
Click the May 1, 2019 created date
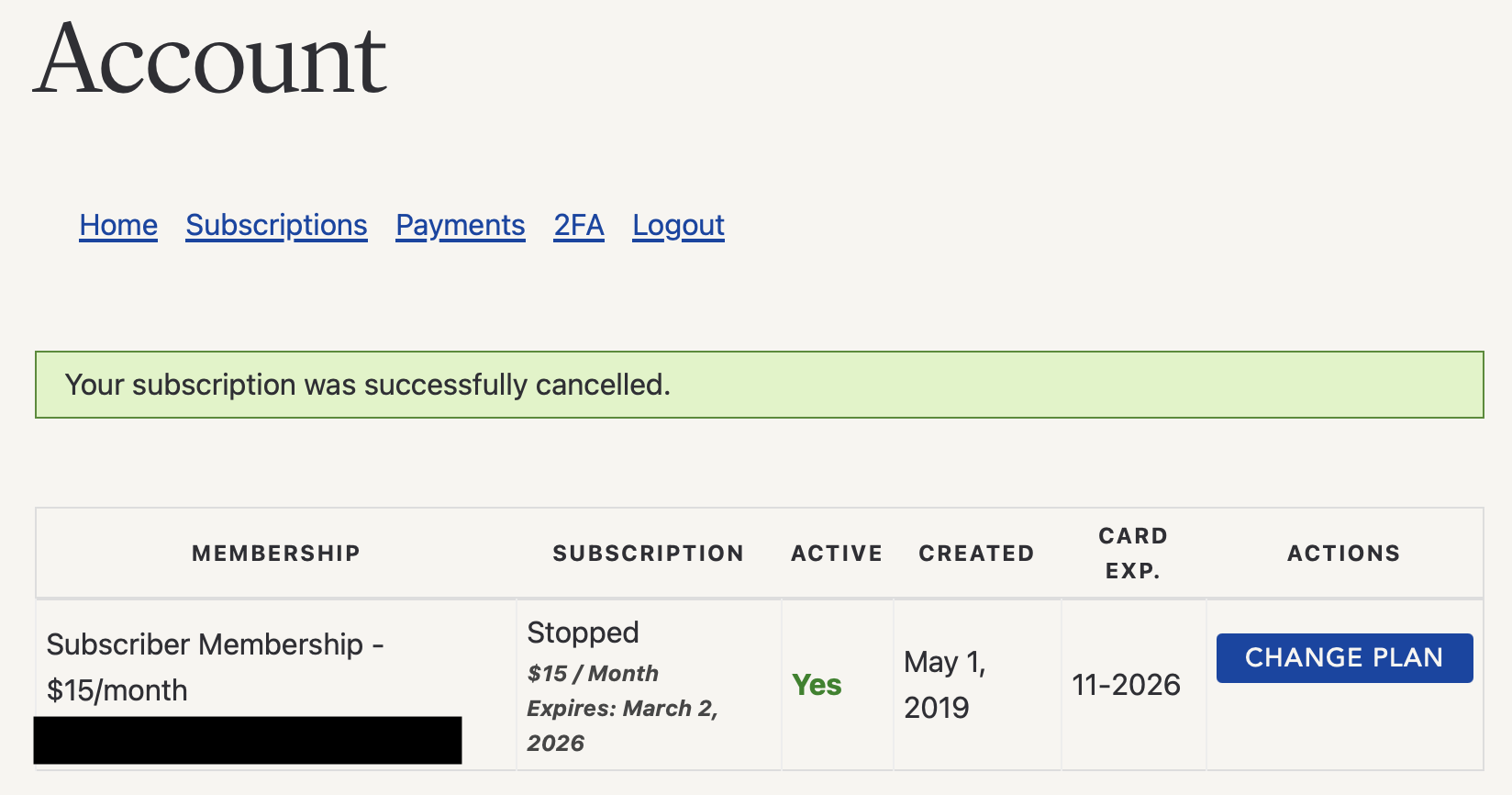click(944, 685)
